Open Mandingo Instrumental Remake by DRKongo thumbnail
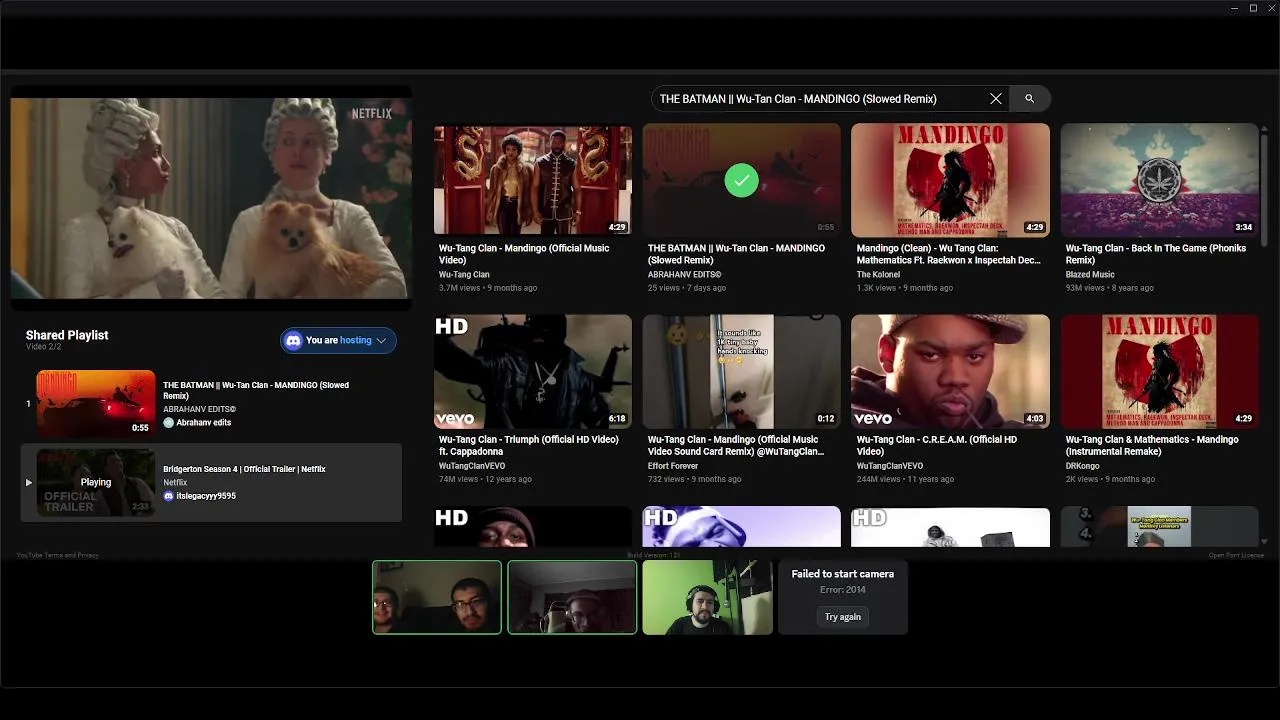Viewport: 1280px width, 720px height. pos(1159,372)
